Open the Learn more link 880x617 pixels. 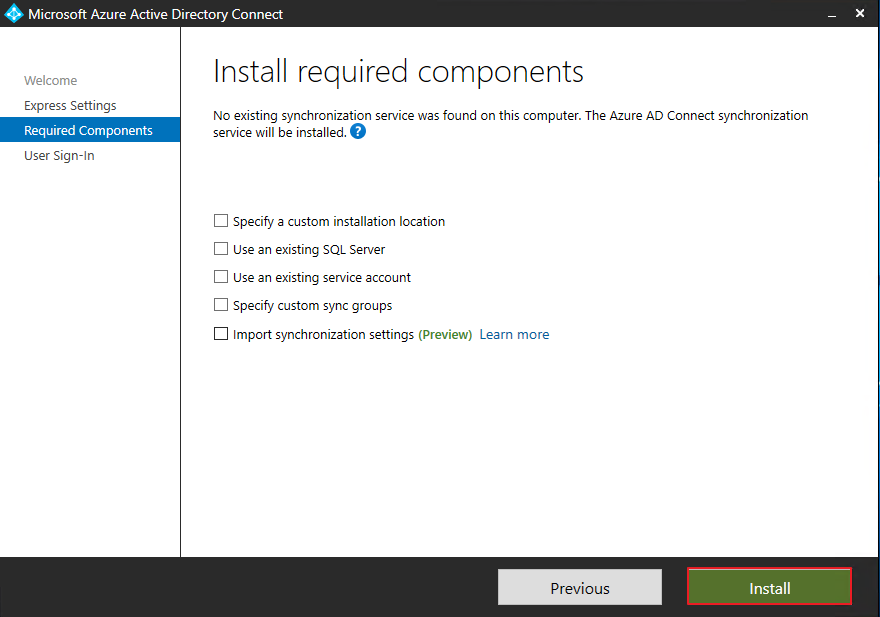tap(514, 335)
